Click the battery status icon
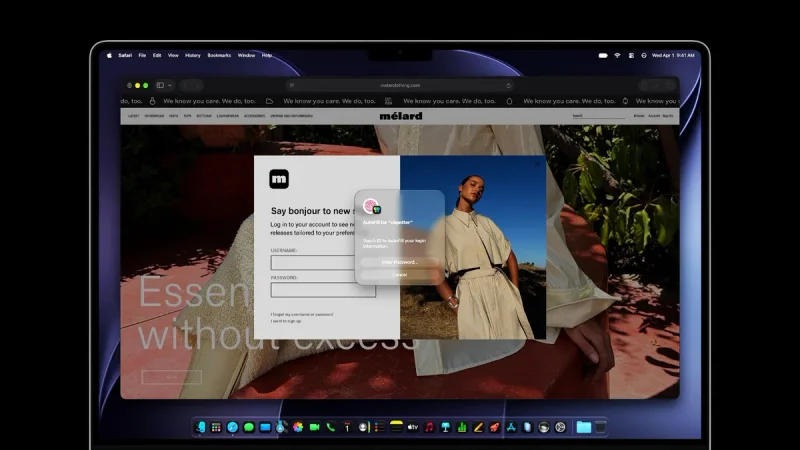The height and width of the screenshot is (450, 800). tap(603, 55)
